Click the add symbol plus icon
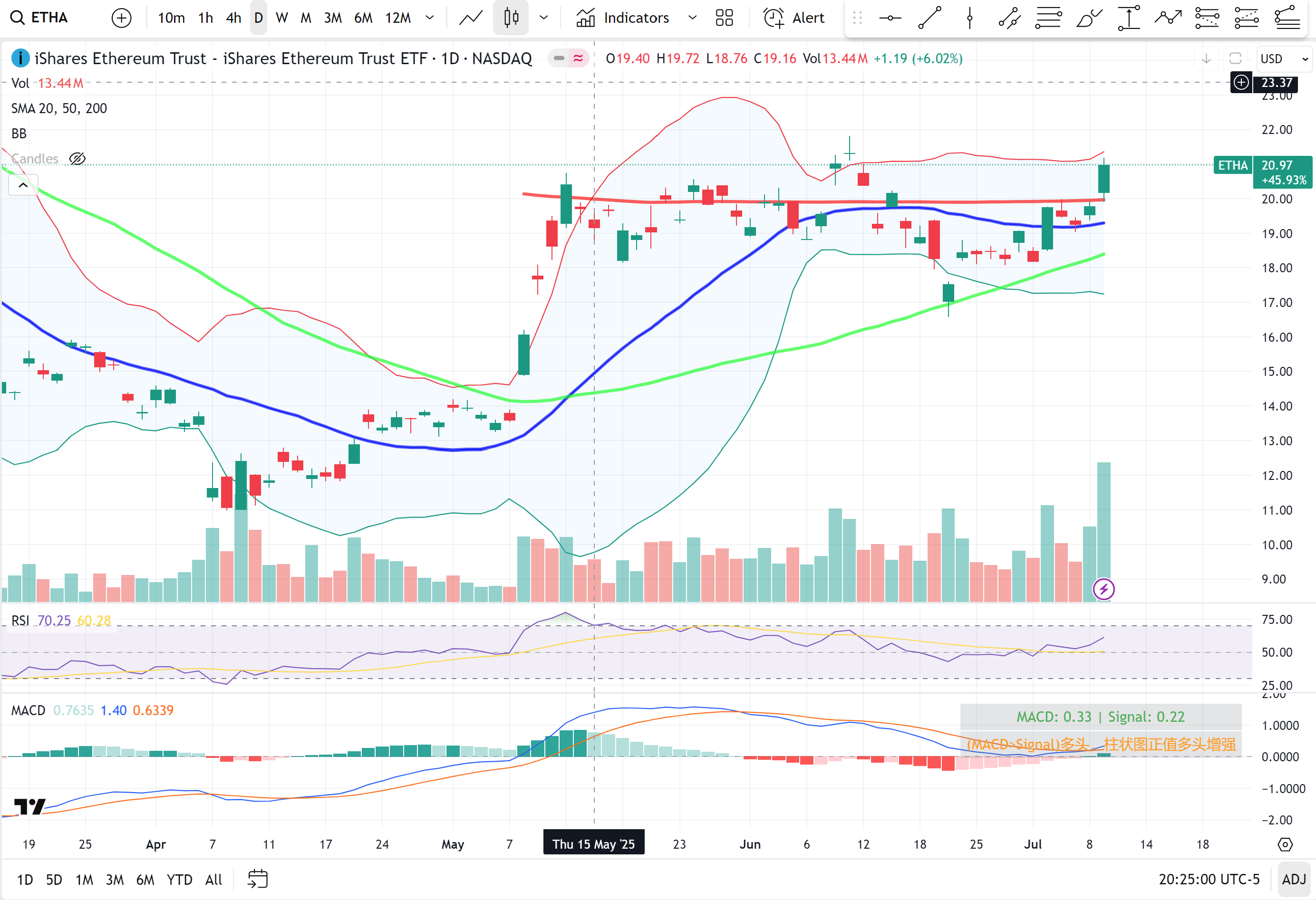Image resolution: width=1316 pixels, height=900 pixels. point(121,18)
